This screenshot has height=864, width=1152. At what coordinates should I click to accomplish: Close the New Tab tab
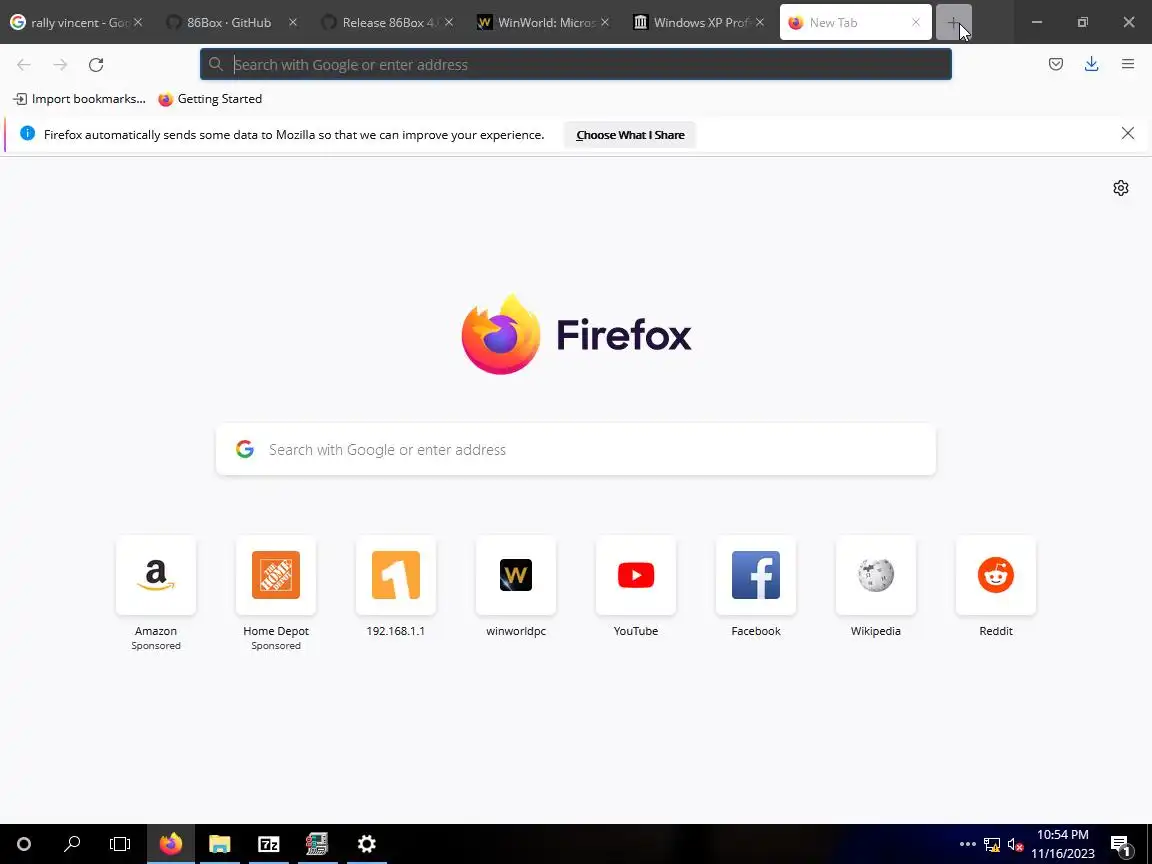[916, 23]
